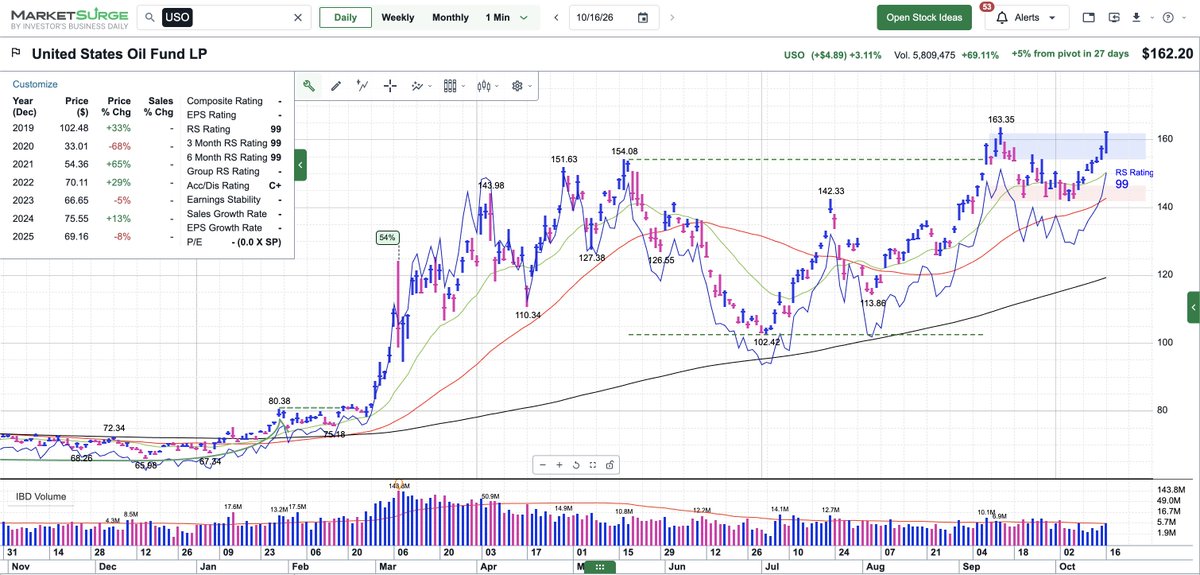Go to next date with right arrow
Viewport: 1200px width, 575px height.
pyautogui.click(x=672, y=18)
